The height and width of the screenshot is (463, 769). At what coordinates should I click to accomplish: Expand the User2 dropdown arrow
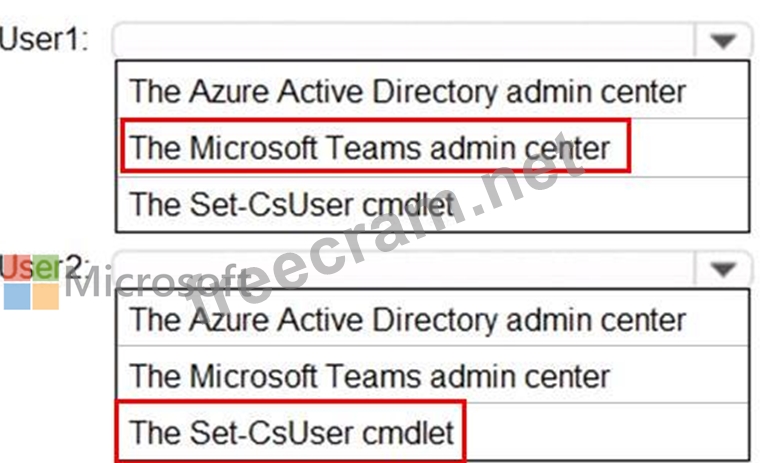click(x=723, y=268)
